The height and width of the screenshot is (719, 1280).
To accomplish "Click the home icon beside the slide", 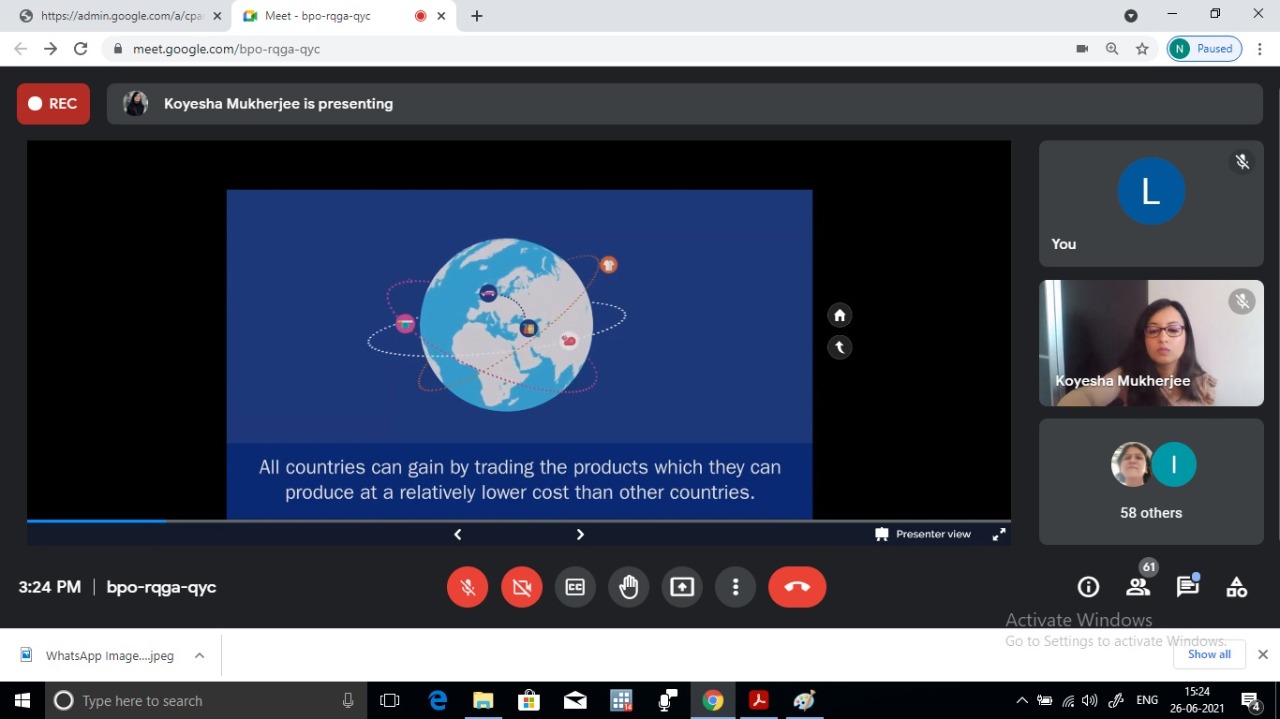I will pyautogui.click(x=840, y=316).
